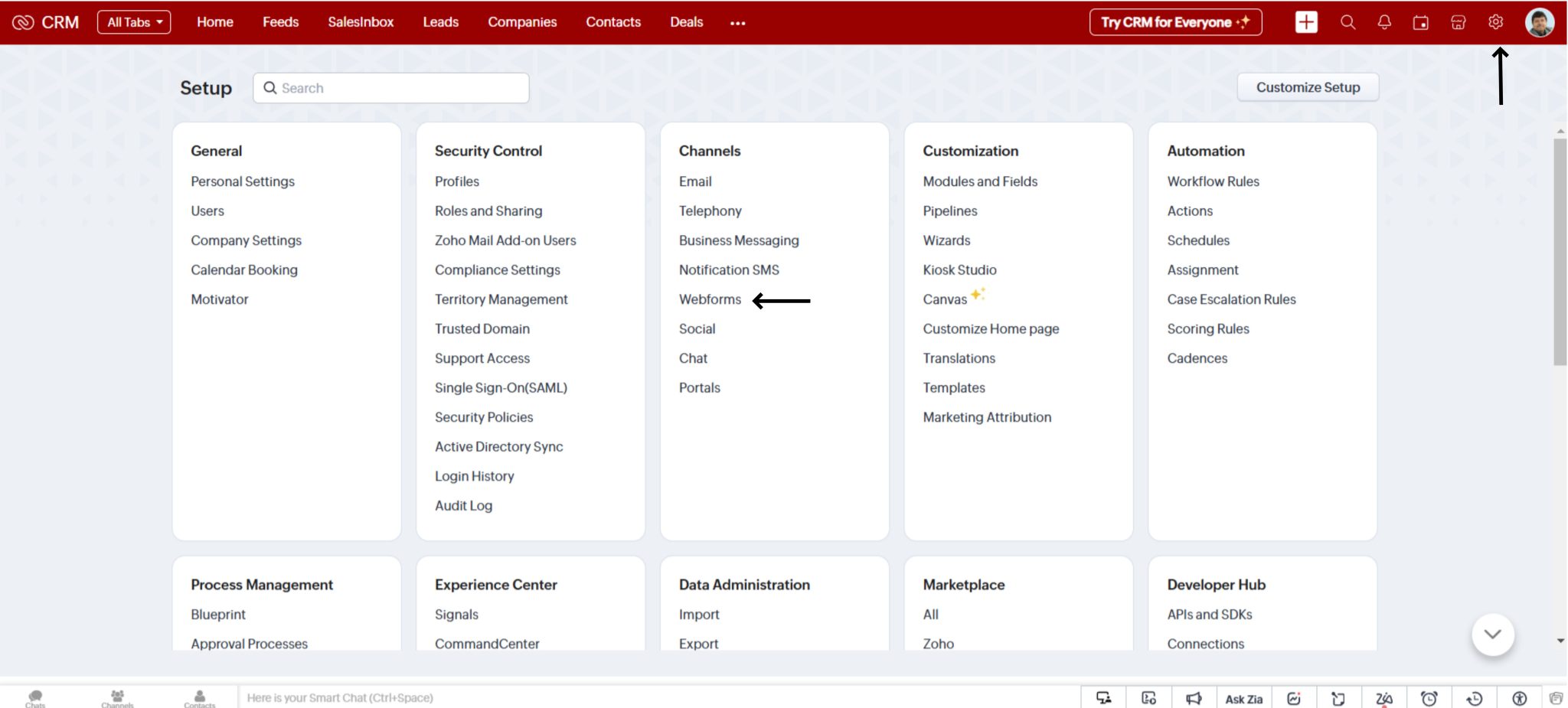The image size is (1568, 708).
Task: Open notifications via the bell icon
Action: 1384,22
